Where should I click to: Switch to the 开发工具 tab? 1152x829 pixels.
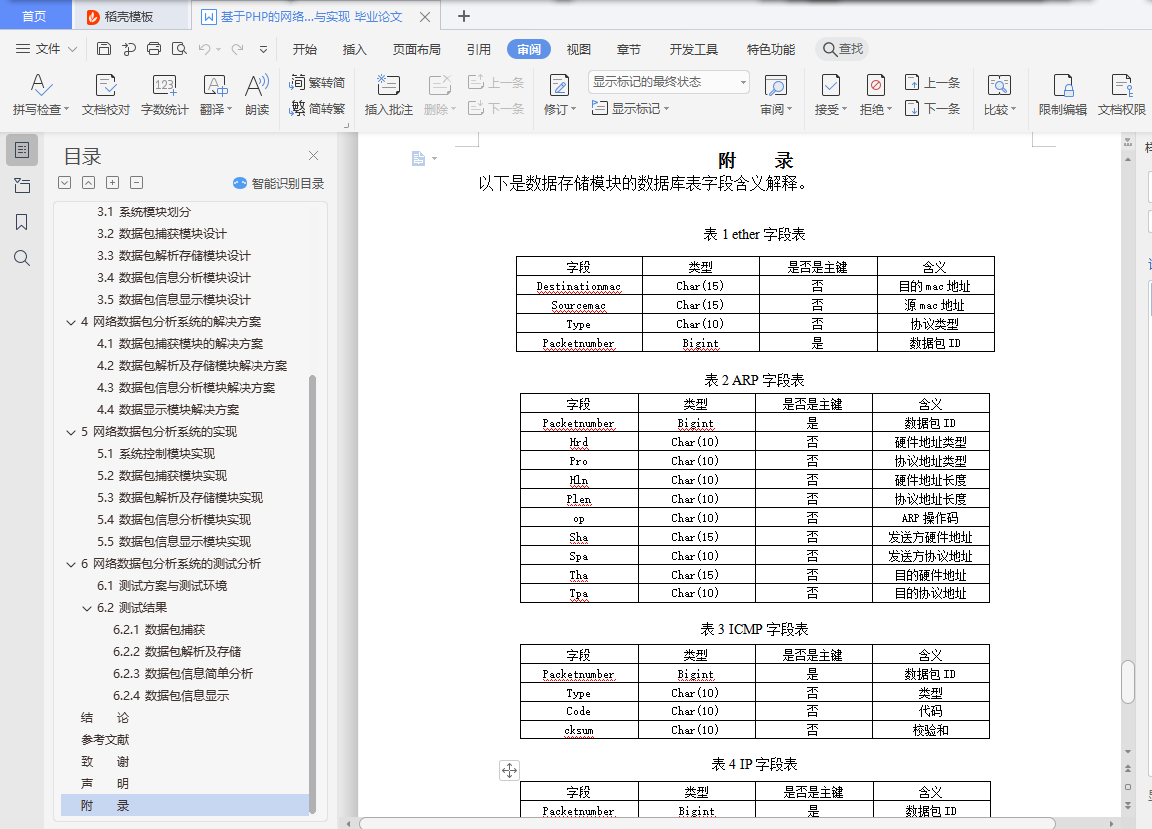[694, 49]
